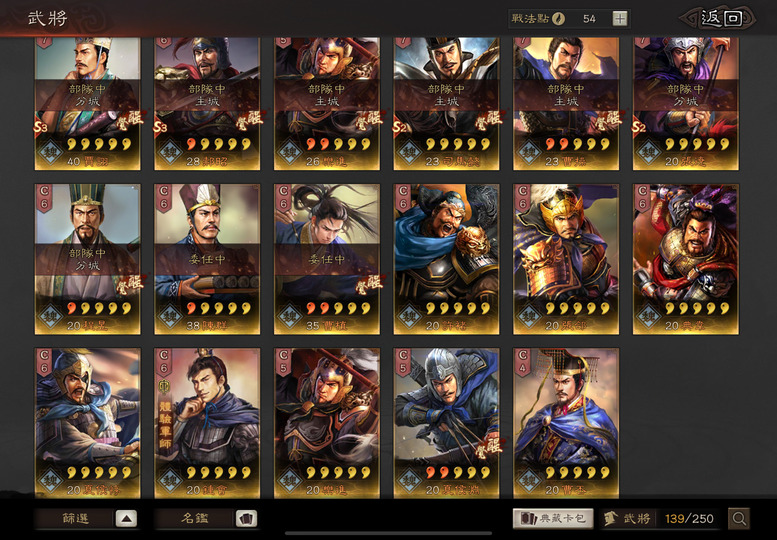Open the 名鑑 cards icon
This screenshot has height=540, width=777.
[246, 519]
